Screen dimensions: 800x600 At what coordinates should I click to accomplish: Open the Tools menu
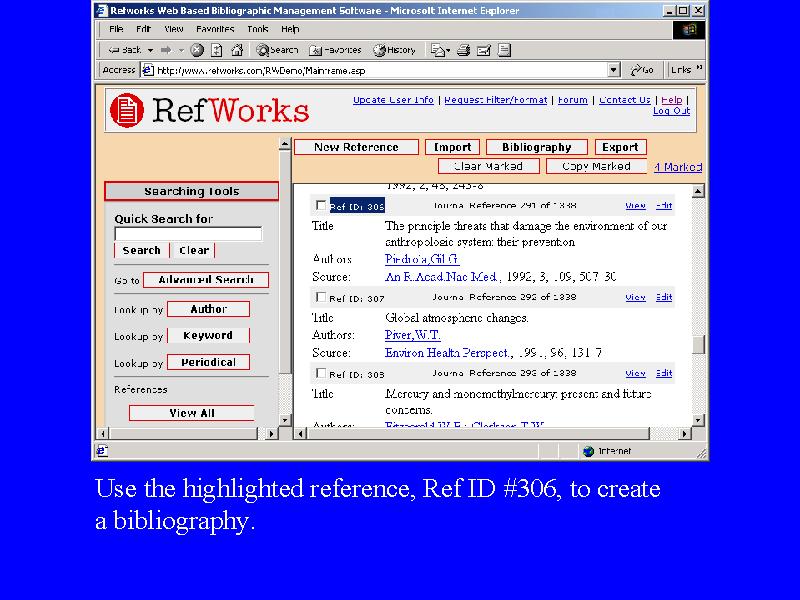tap(258, 29)
